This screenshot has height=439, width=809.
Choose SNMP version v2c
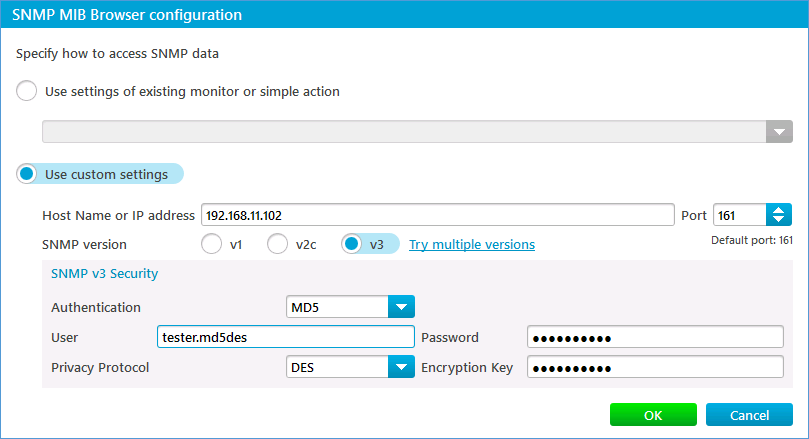pyautogui.click(x=277, y=244)
